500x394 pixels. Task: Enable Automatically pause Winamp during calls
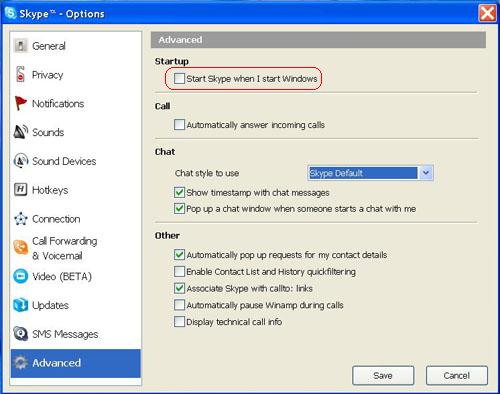tap(179, 305)
